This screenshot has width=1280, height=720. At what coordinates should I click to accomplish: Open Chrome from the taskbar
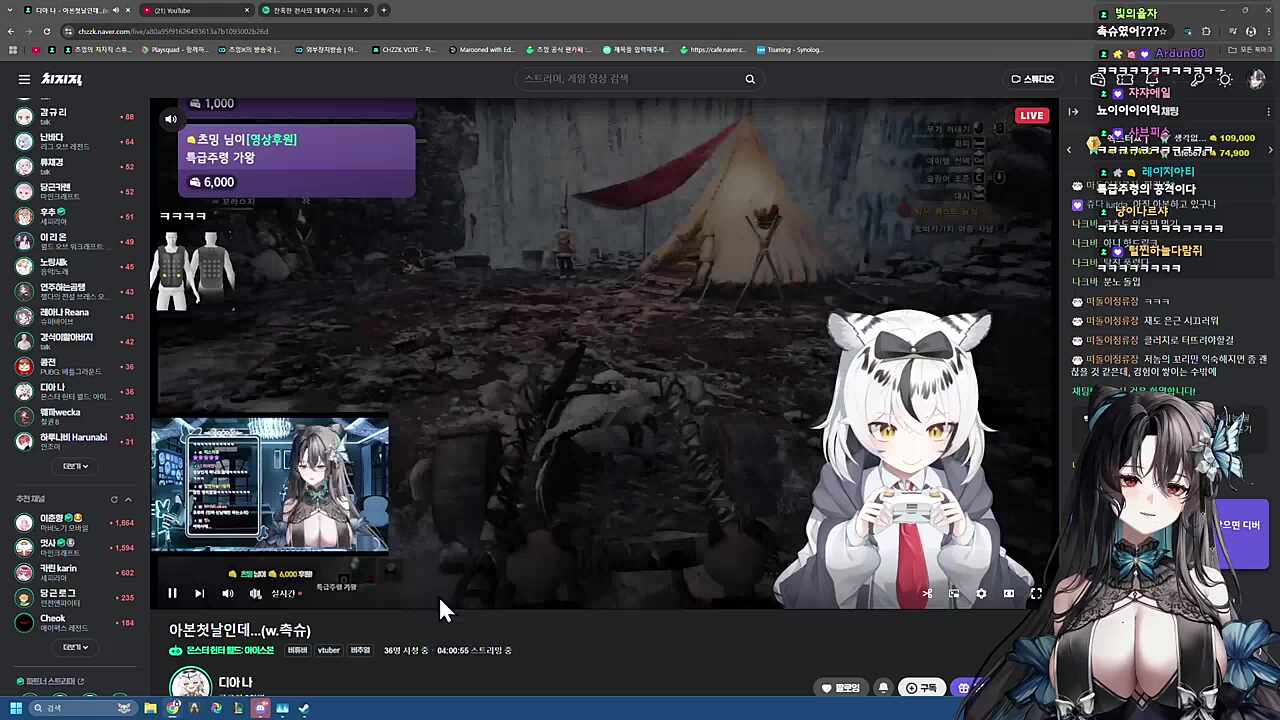click(x=173, y=708)
